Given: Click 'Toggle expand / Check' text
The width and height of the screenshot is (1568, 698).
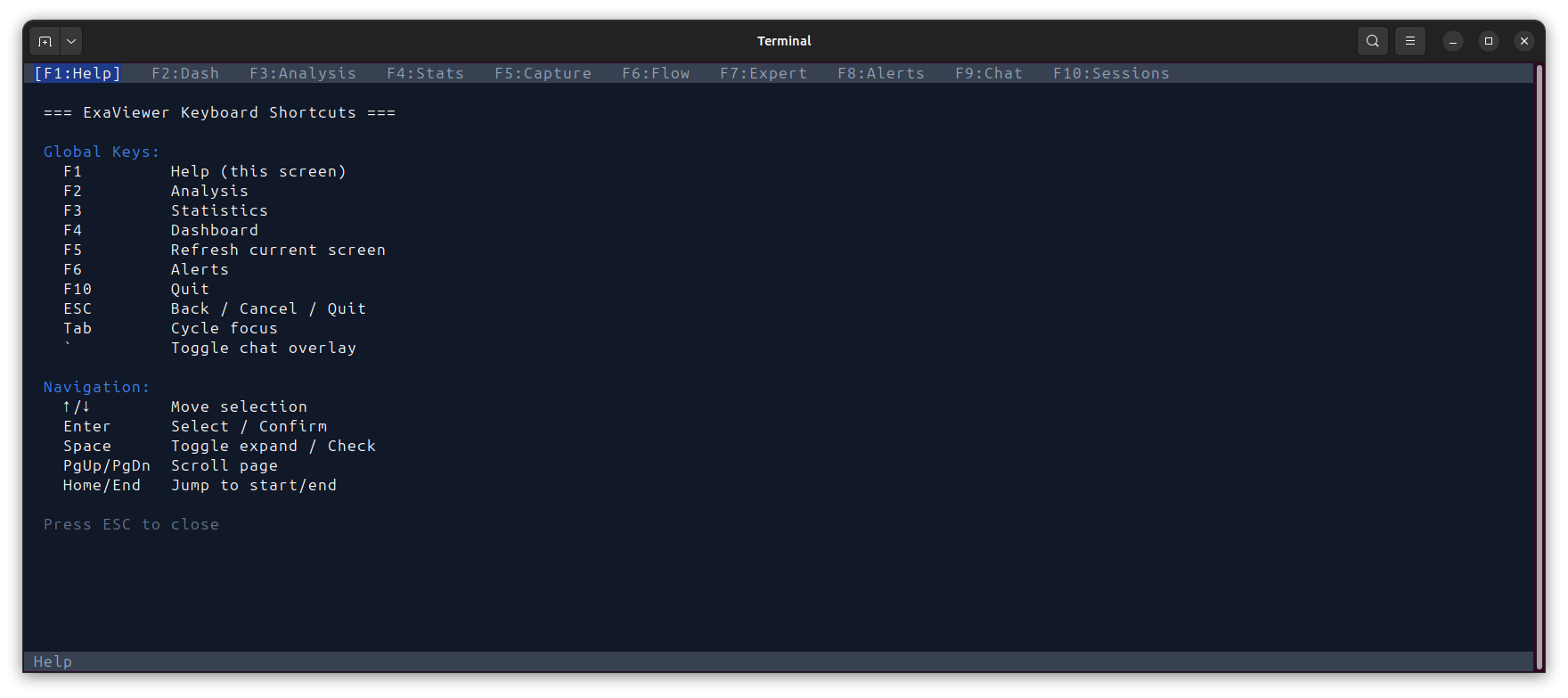Looking at the screenshot, I should [274, 446].
